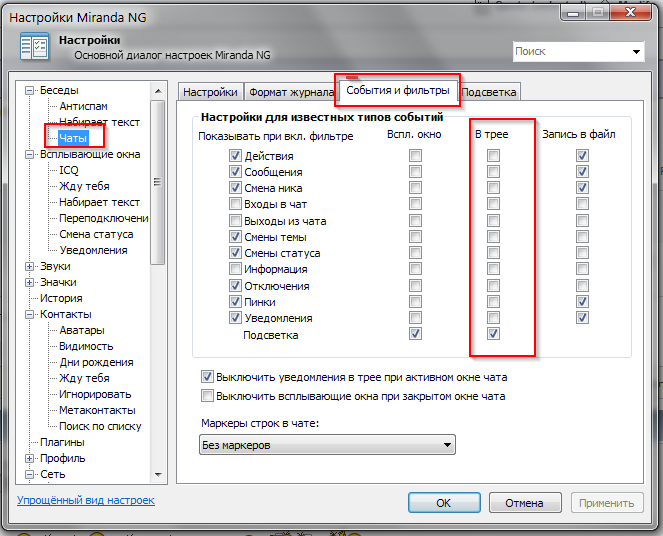Open Упрощённый вид настроек link
663x536 pixels.
(86, 500)
